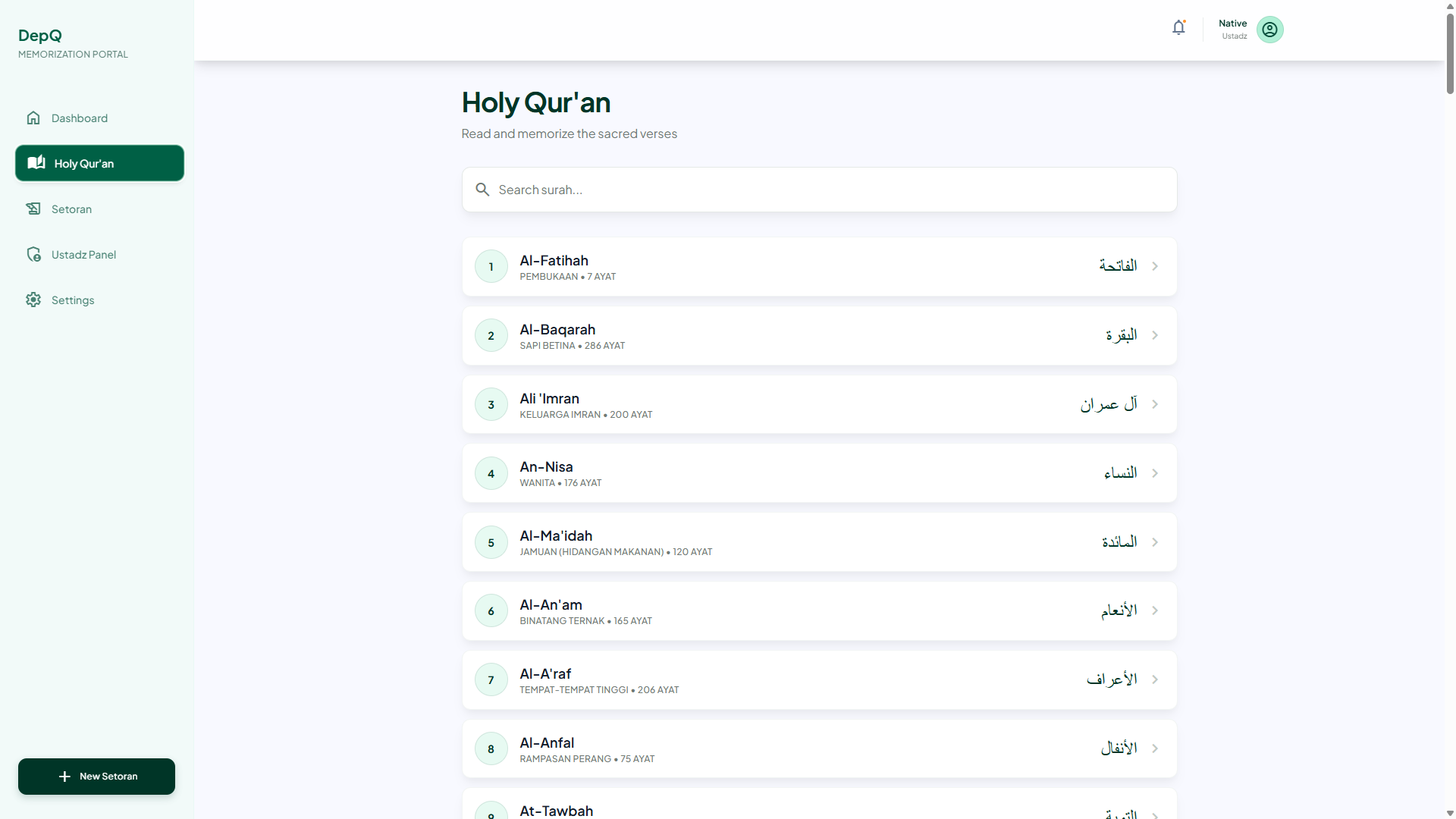Click the Al-An'am surah title

(551, 604)
